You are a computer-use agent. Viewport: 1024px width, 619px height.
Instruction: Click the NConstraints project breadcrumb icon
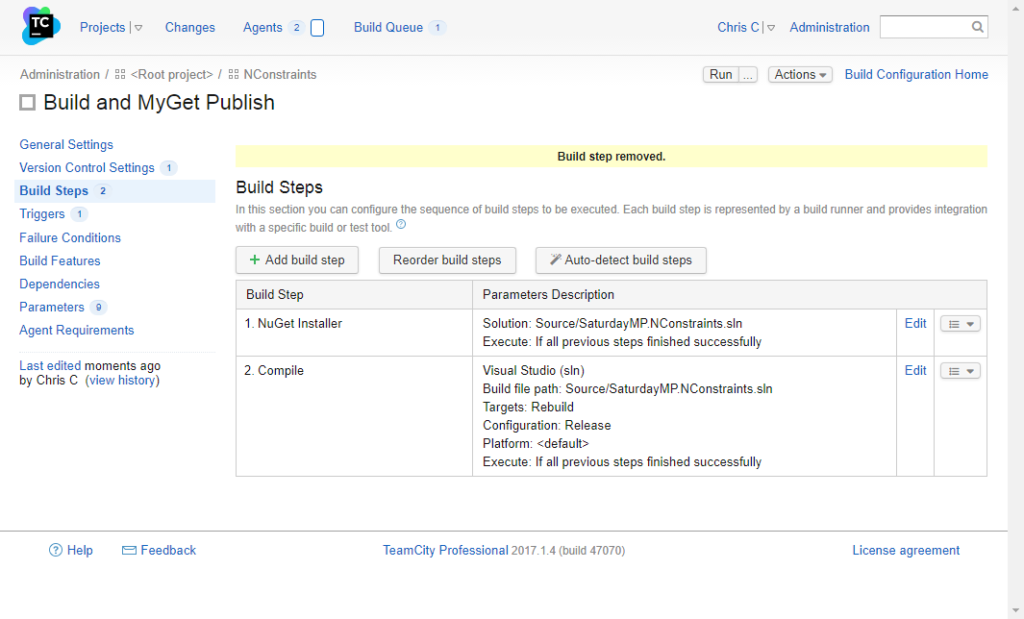233,75
